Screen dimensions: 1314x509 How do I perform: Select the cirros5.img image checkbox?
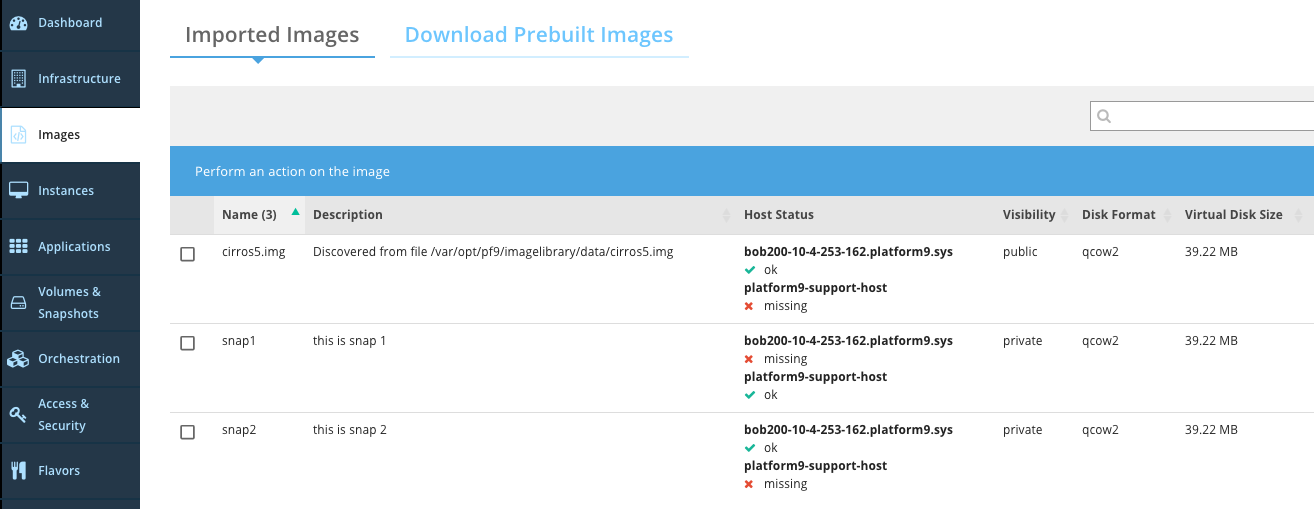(x=187, y=254)
